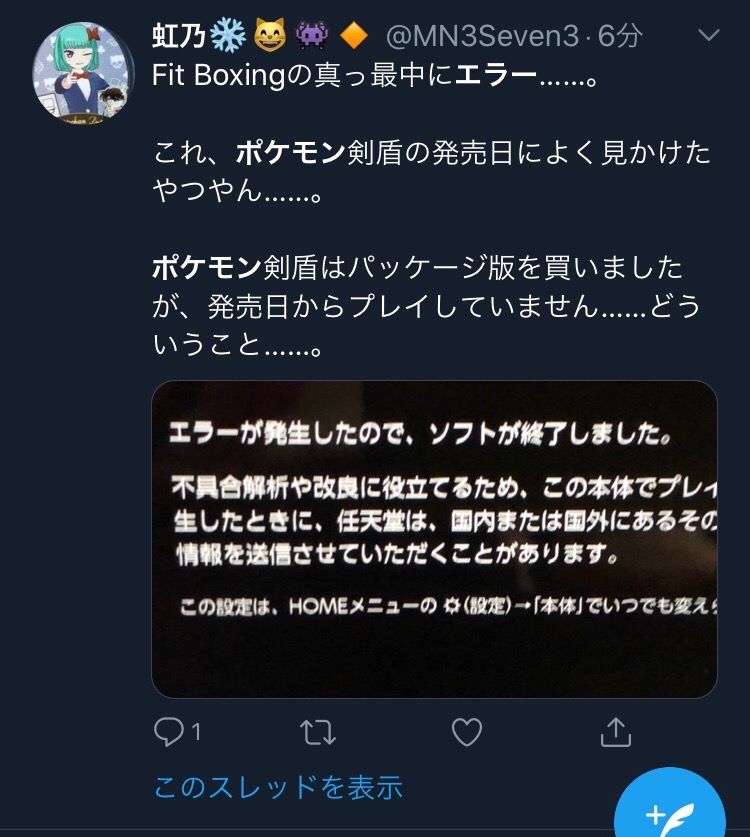The width and height of the screenshot is (750, 837).
Task: Tap bold ポケモン before 剣盾はパッケージ版
Action: point(207,267)
